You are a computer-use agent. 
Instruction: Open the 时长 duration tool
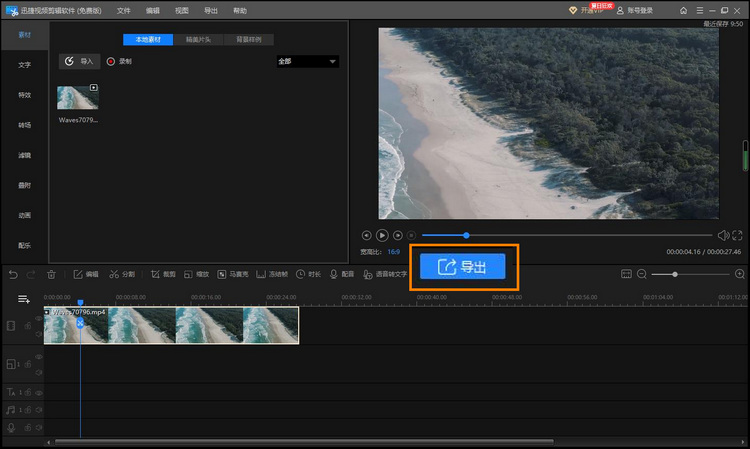[x=308, y=274]
